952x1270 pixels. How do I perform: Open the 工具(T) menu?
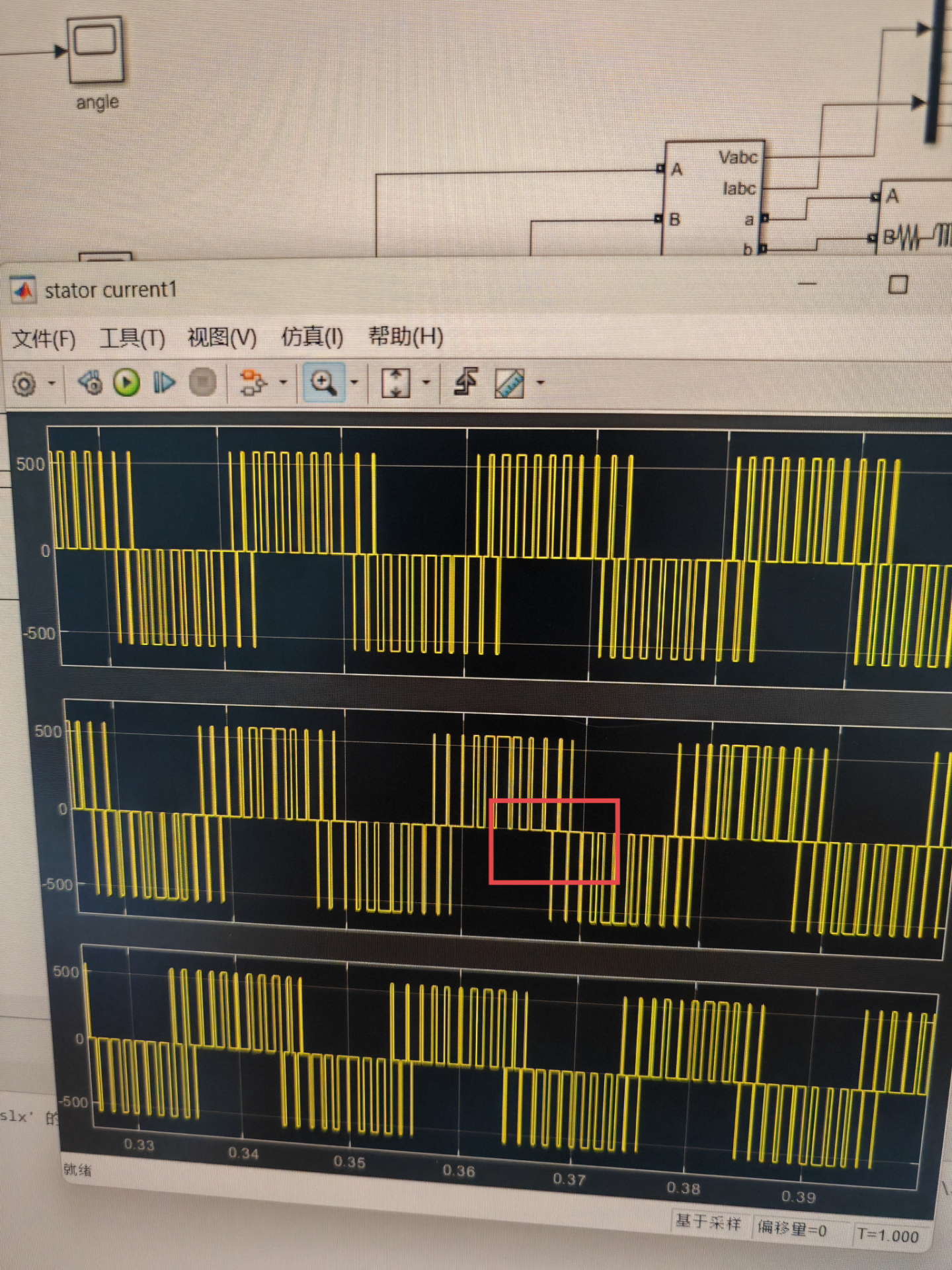(132, 338)
